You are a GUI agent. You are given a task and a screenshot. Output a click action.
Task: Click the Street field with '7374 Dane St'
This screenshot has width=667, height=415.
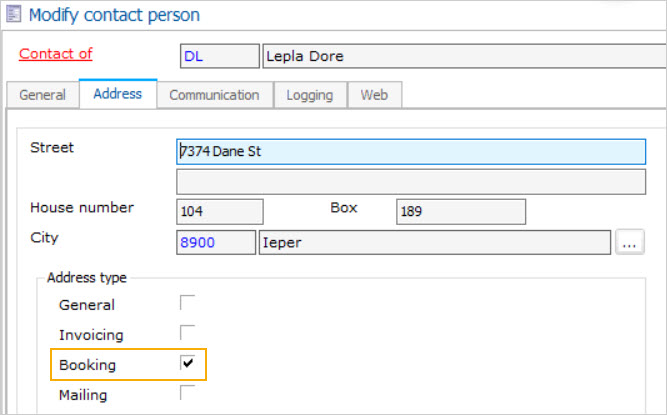point(410,151)
